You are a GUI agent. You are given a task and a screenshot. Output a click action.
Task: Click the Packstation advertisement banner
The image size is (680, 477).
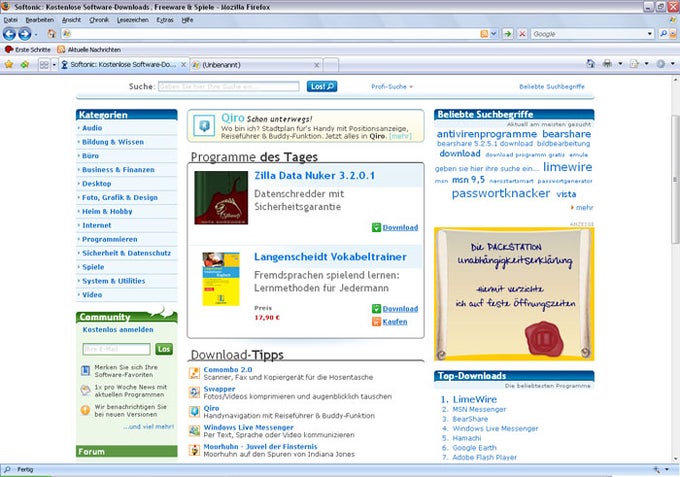click(x=514, y=294)
